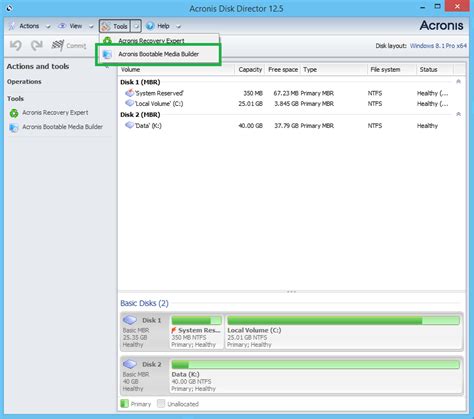Click the Tools menu dropdown arrow

pos(136,26)
